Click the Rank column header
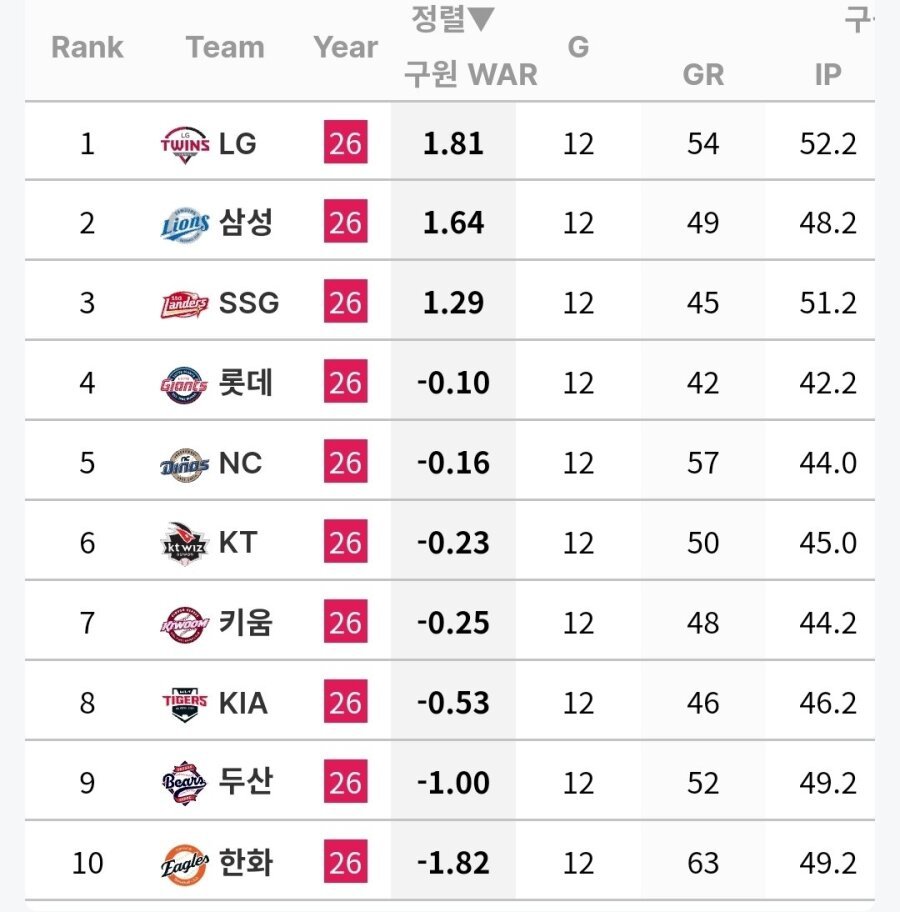This screenshot has width=900, height=912. (x=87, y=47)
